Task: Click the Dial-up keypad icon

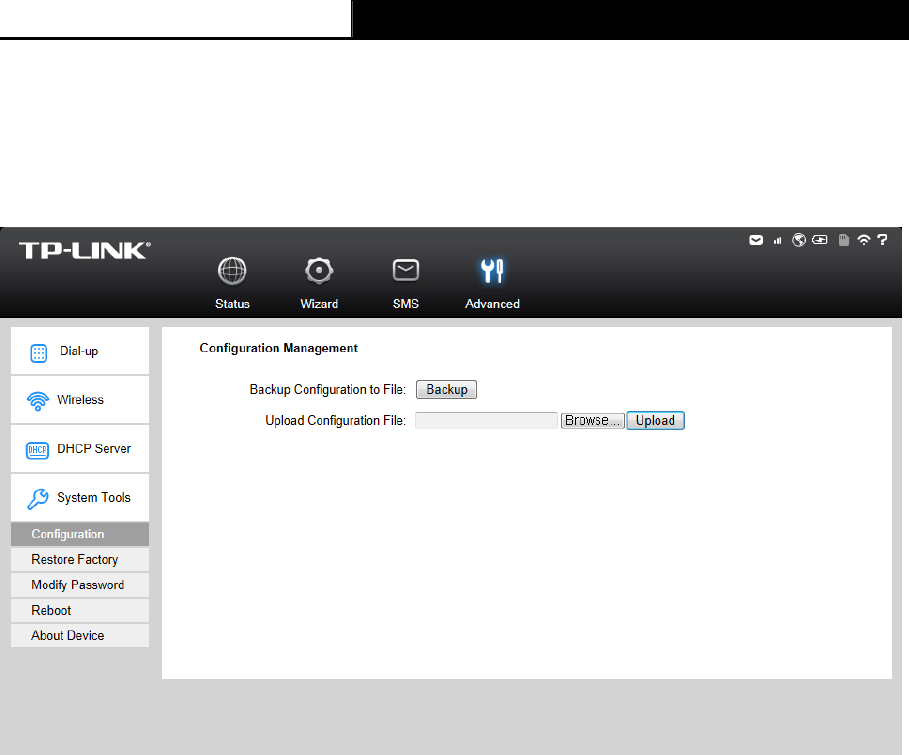Action: click(x=38, y=353)
